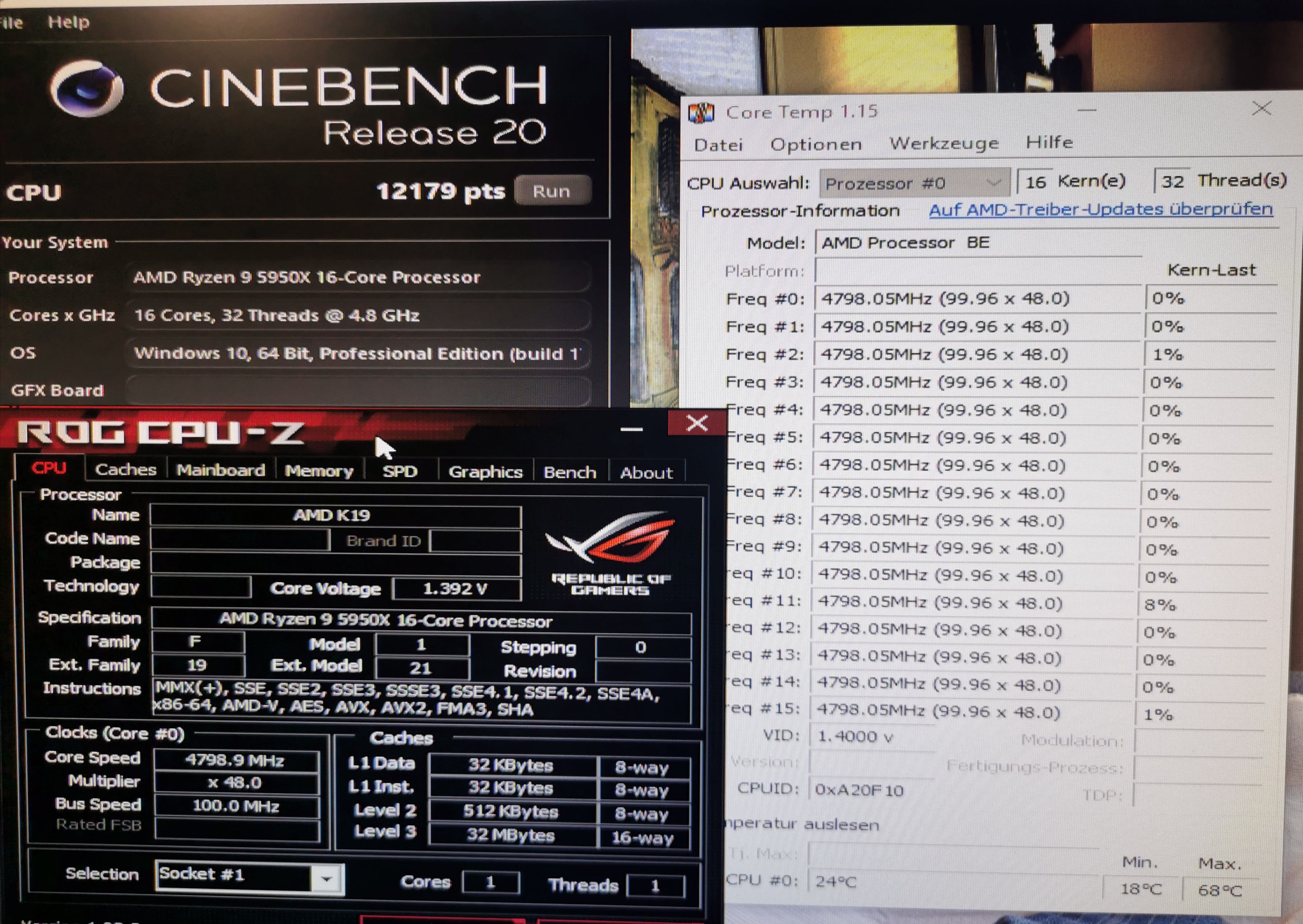This screenshot has height=924, width=1303.
Task: Minimize the ROG CPU-Z window
Action: pos(631,429)
